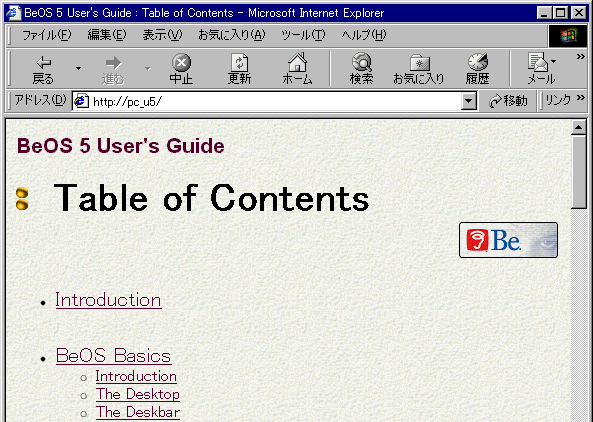This screenshot has height=422, width=593.
Task: Click the Links (リンク) bar label
Action: click(558, 101)
